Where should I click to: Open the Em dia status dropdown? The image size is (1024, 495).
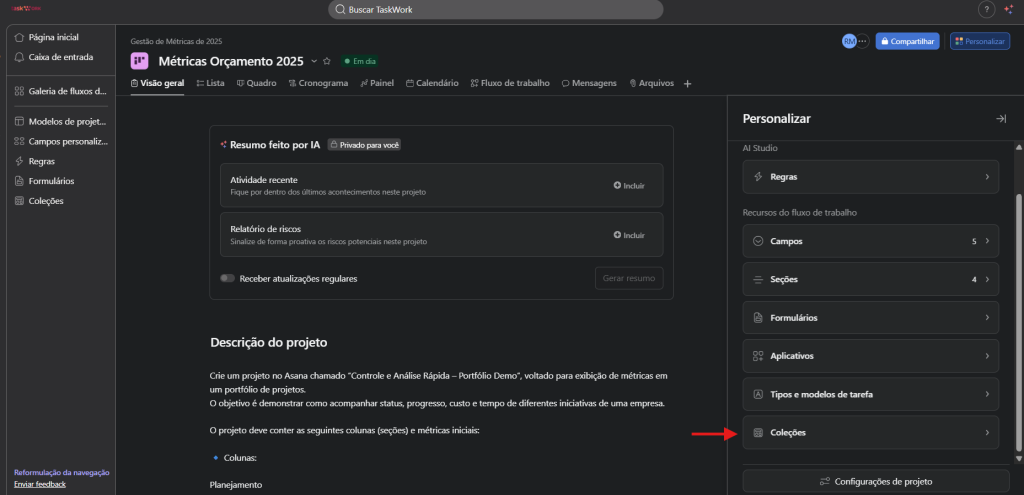359,61
